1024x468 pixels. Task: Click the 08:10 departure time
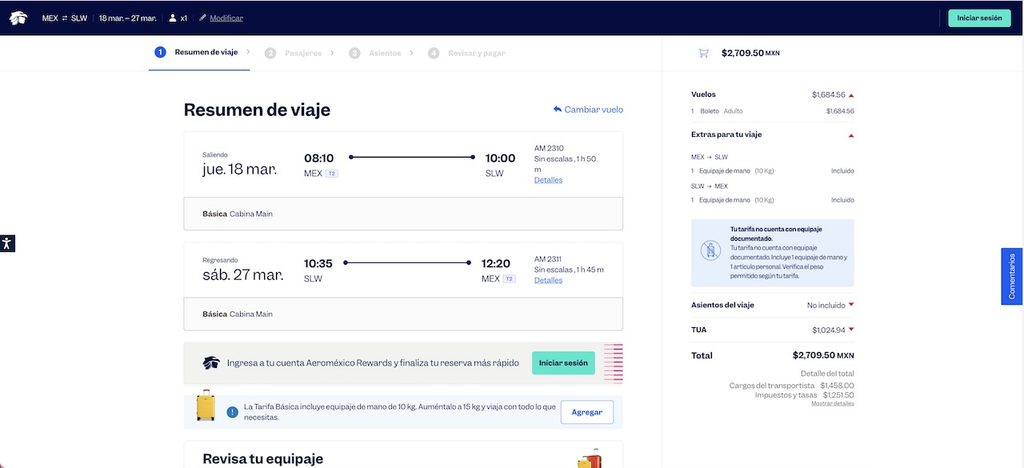[x=319, y=158]
